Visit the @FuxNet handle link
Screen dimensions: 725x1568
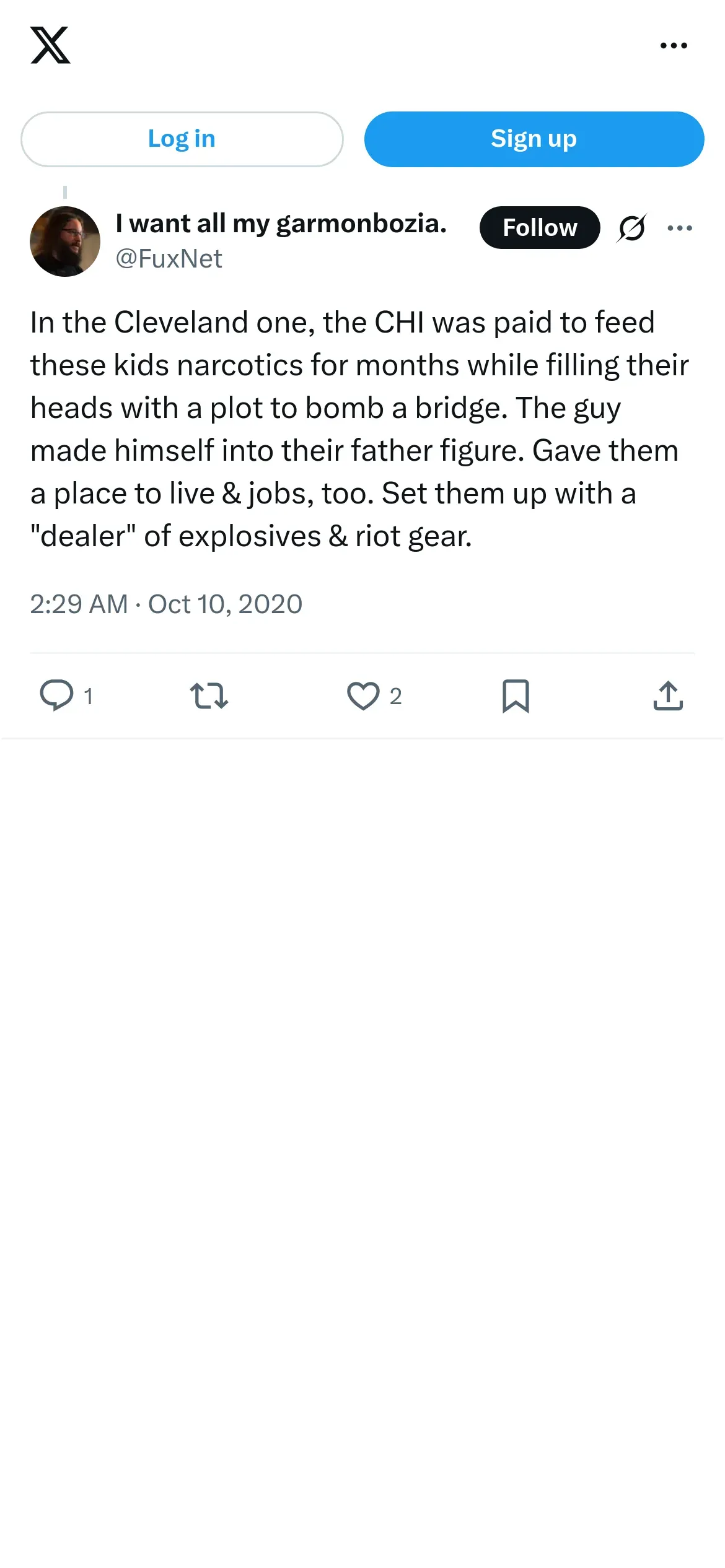pyautogui.click(x=169, y=259)
